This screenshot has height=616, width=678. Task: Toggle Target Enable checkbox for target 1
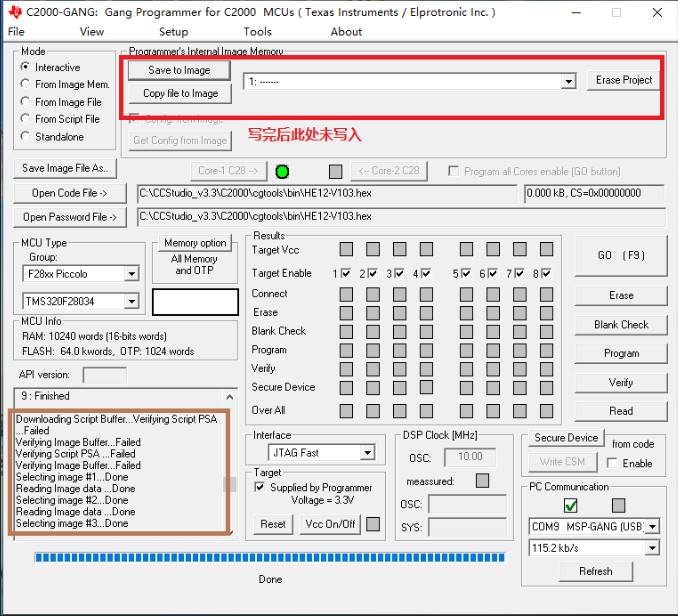345,273
